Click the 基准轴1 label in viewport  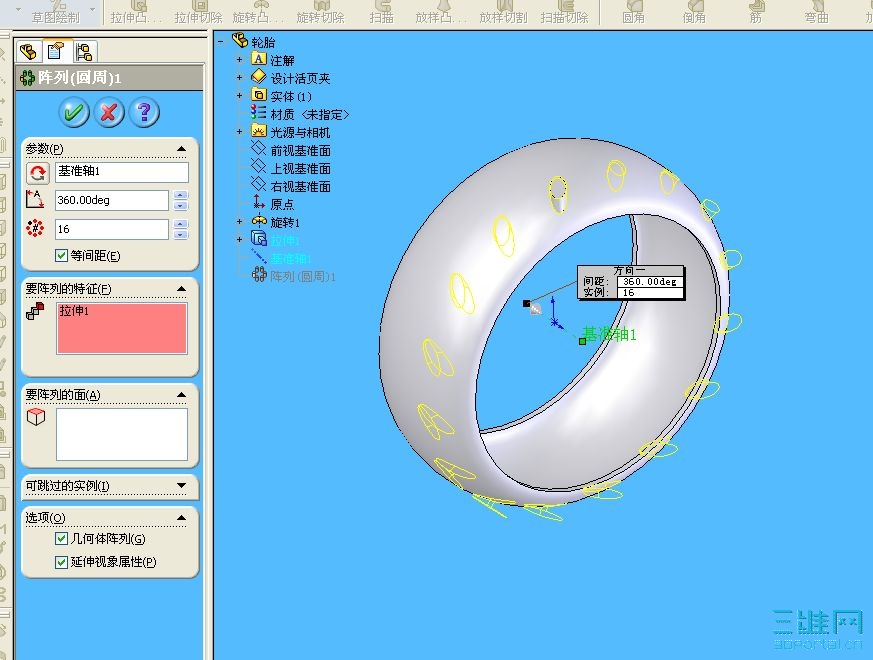pos(609,334)
